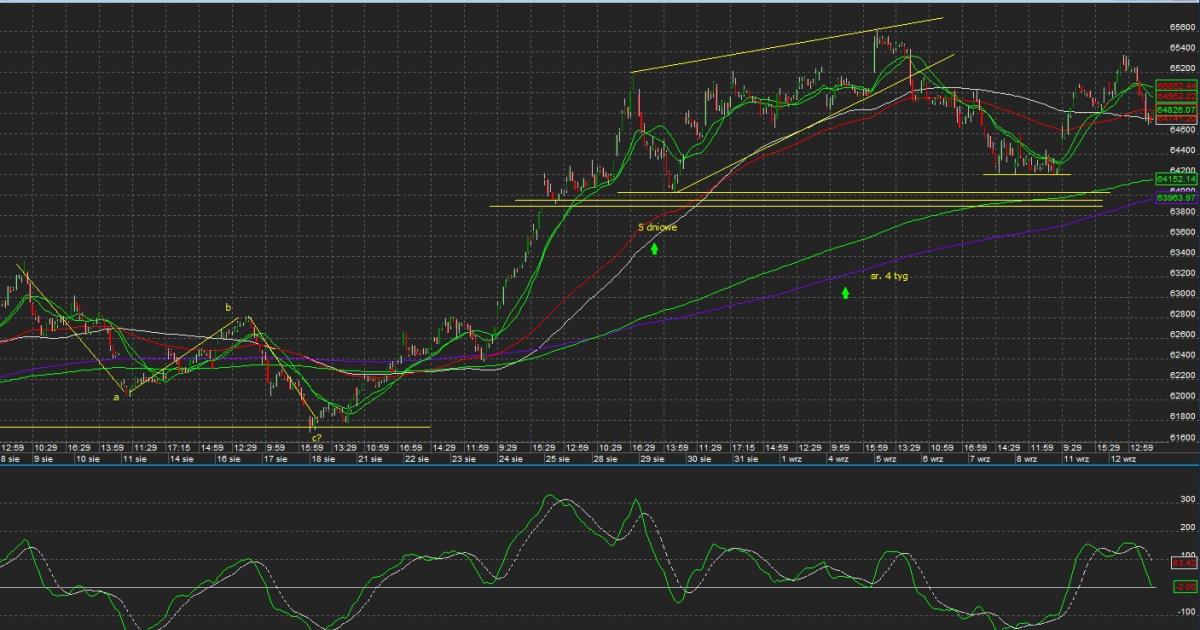Image resolution: width=1200 pixels, height=630 pixels.
Task: Click the 63963.97 purple price tag
Action: coord(1176,198)
